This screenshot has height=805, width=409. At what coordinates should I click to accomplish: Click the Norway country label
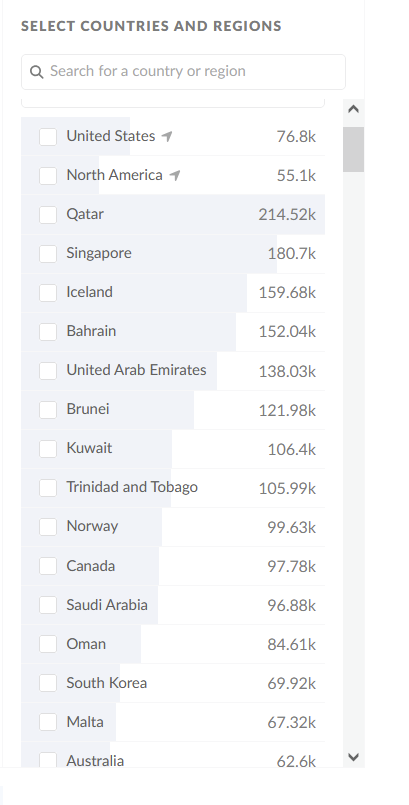point(92,526)
